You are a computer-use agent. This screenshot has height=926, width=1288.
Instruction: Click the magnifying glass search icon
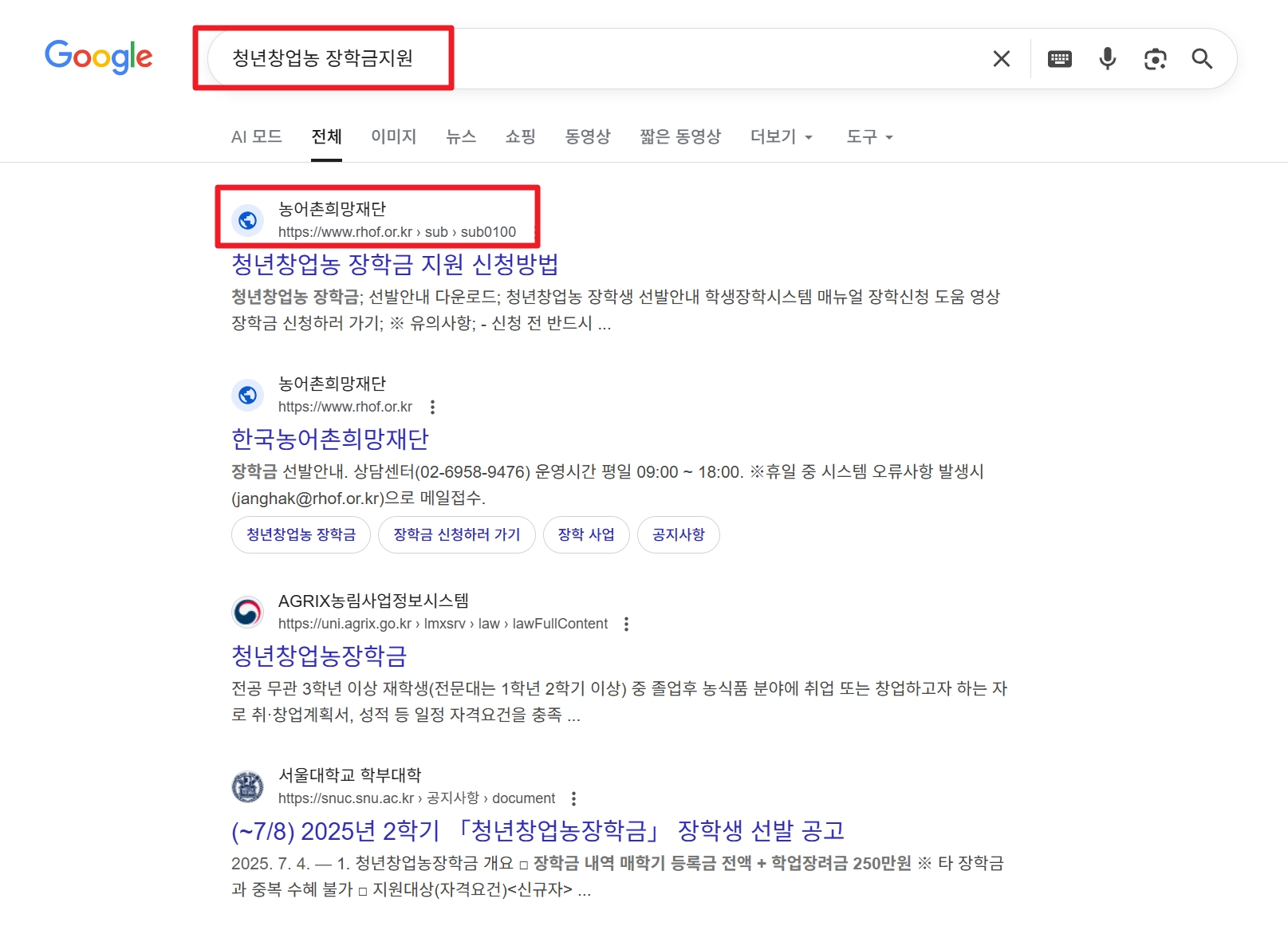pyautogui.click(x=1202, y=58)
